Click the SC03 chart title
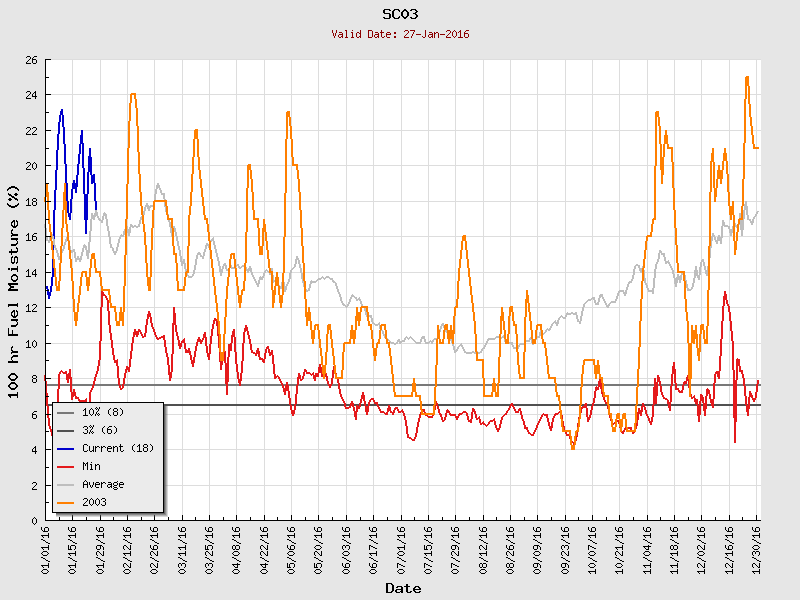 pyautogui.click(x=400, y=14)
